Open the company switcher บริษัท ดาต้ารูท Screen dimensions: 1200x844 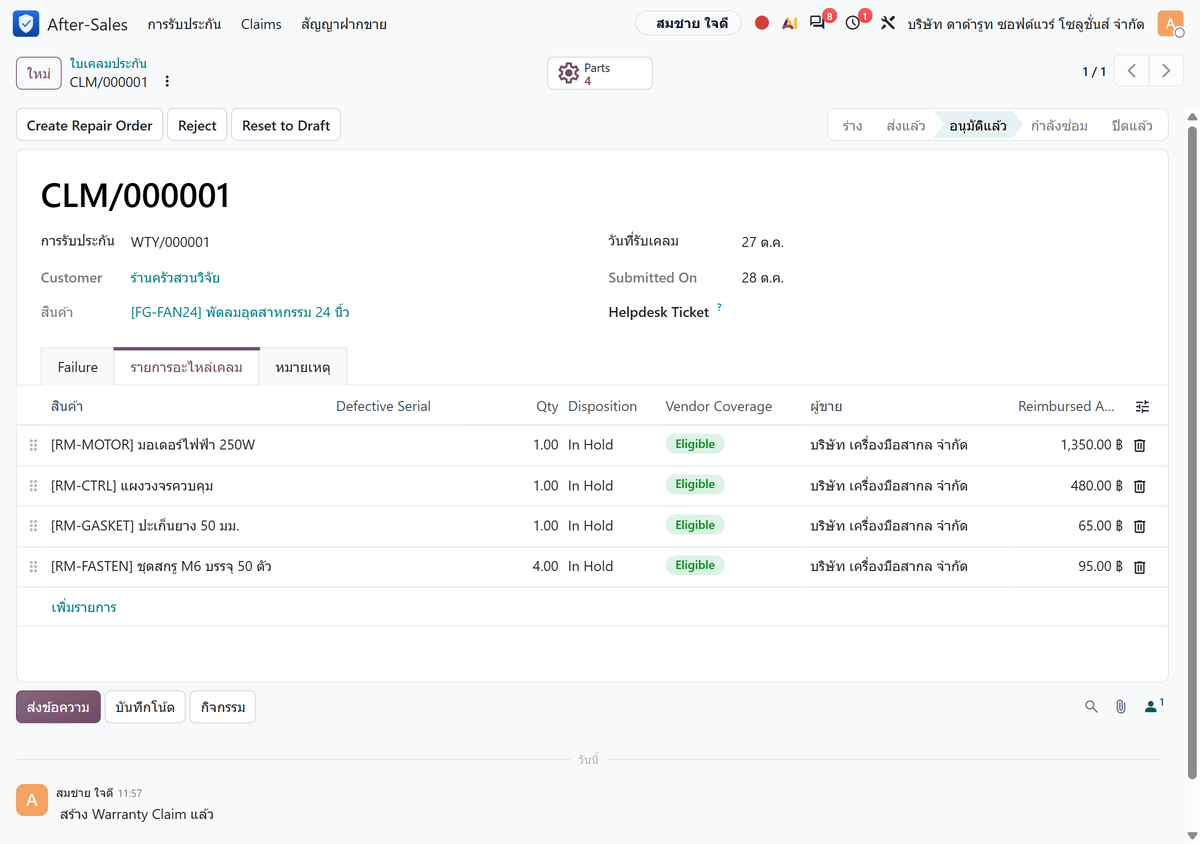[x=1026, y=24]
